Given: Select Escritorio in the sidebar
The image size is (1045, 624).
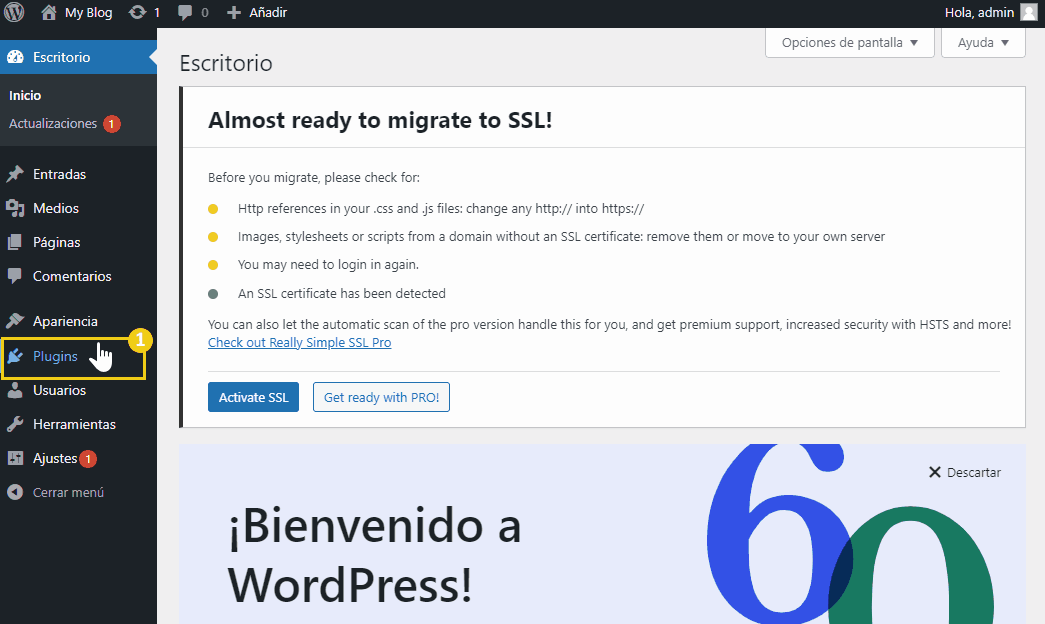Looking at the screenshot, I should [79, 57].
